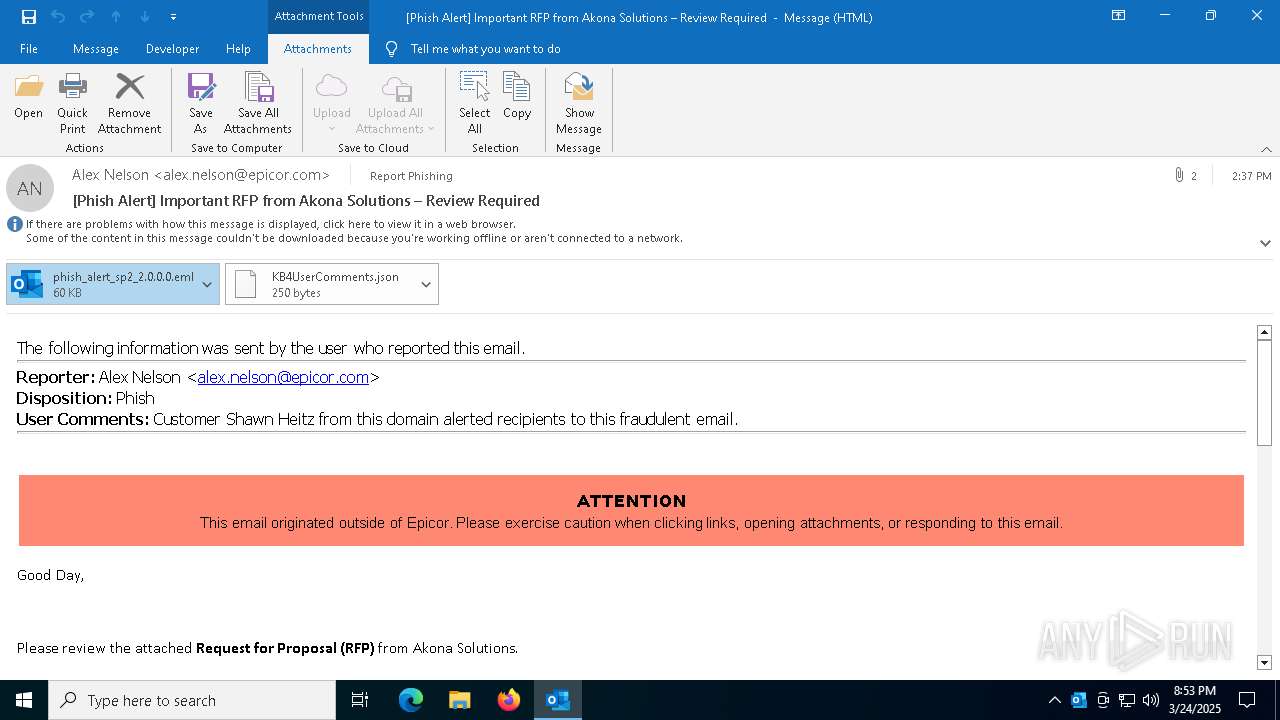
Task: Open alex.nelson@epicor.com email link
Action: (x=283, y=377)
